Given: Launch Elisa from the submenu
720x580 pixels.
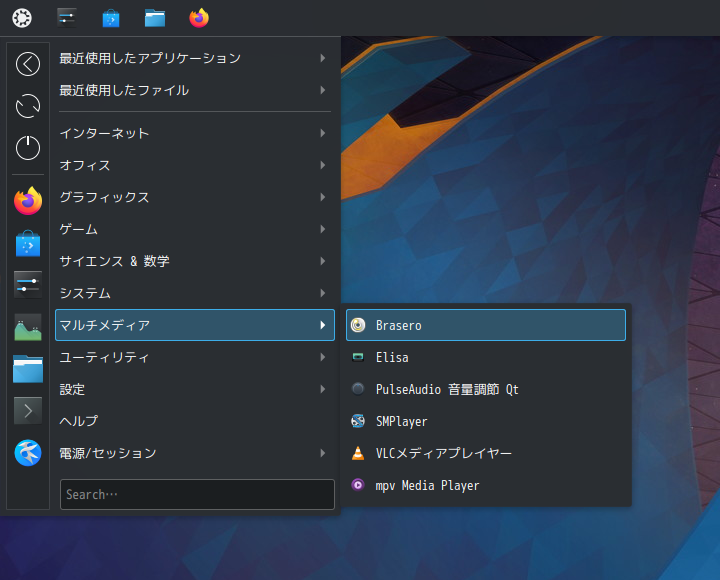Looking at the screenshot, I should point(486,357).
